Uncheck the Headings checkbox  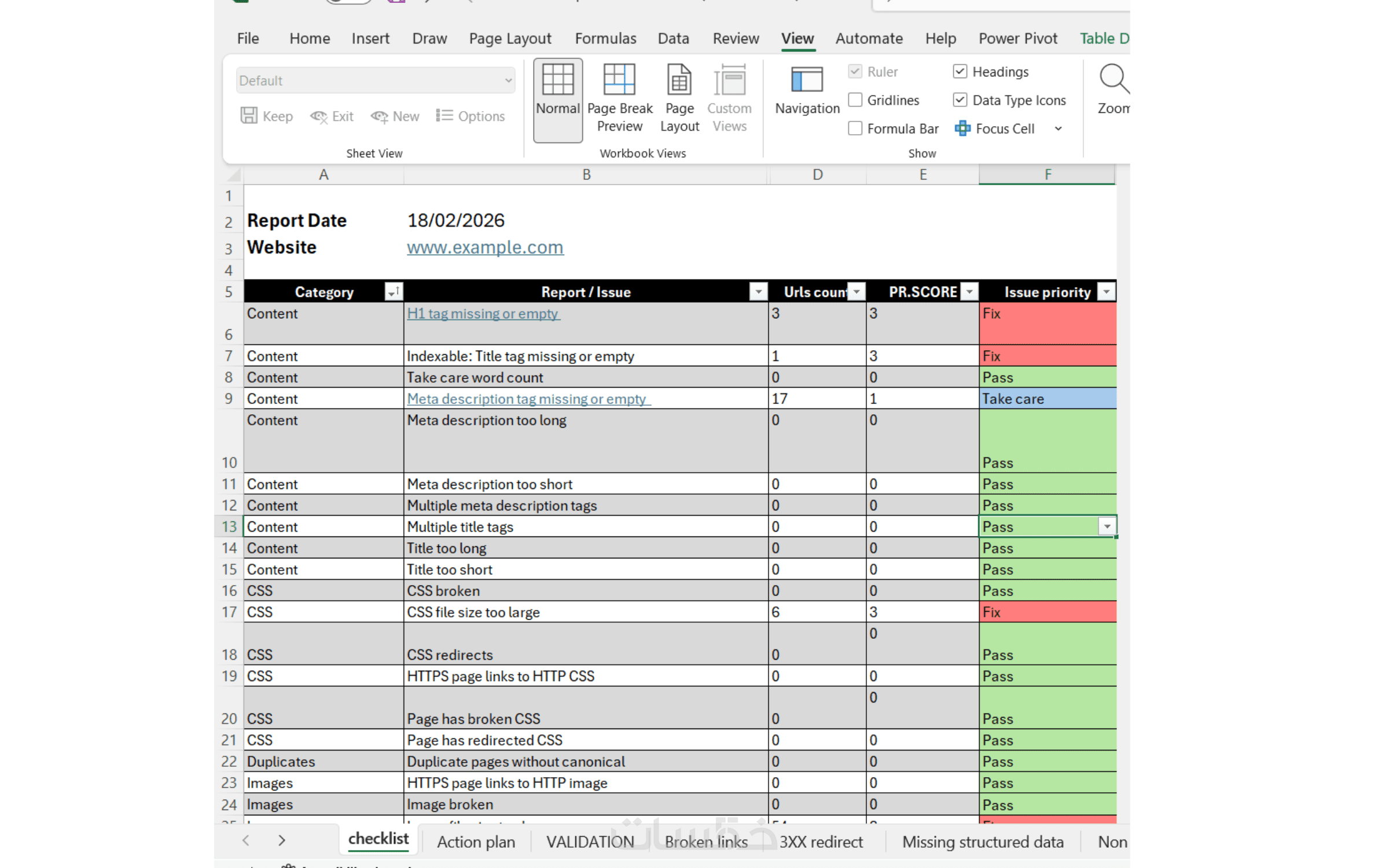960,72
